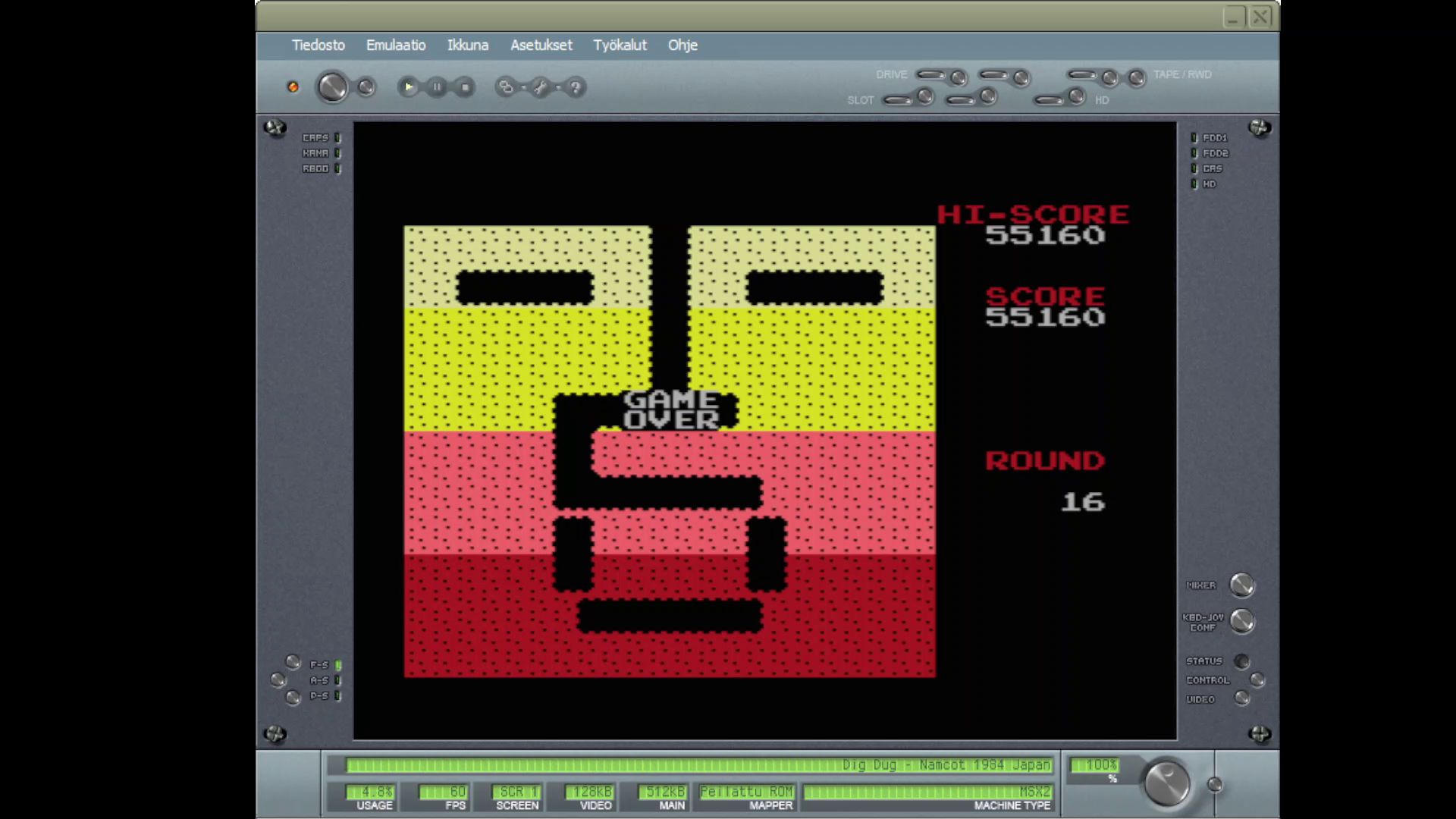This screenshot has width=1456, height=819.
Task: Click the ROUND 16 number in game
Action: pyautogui.click(x=1083, y=501)
